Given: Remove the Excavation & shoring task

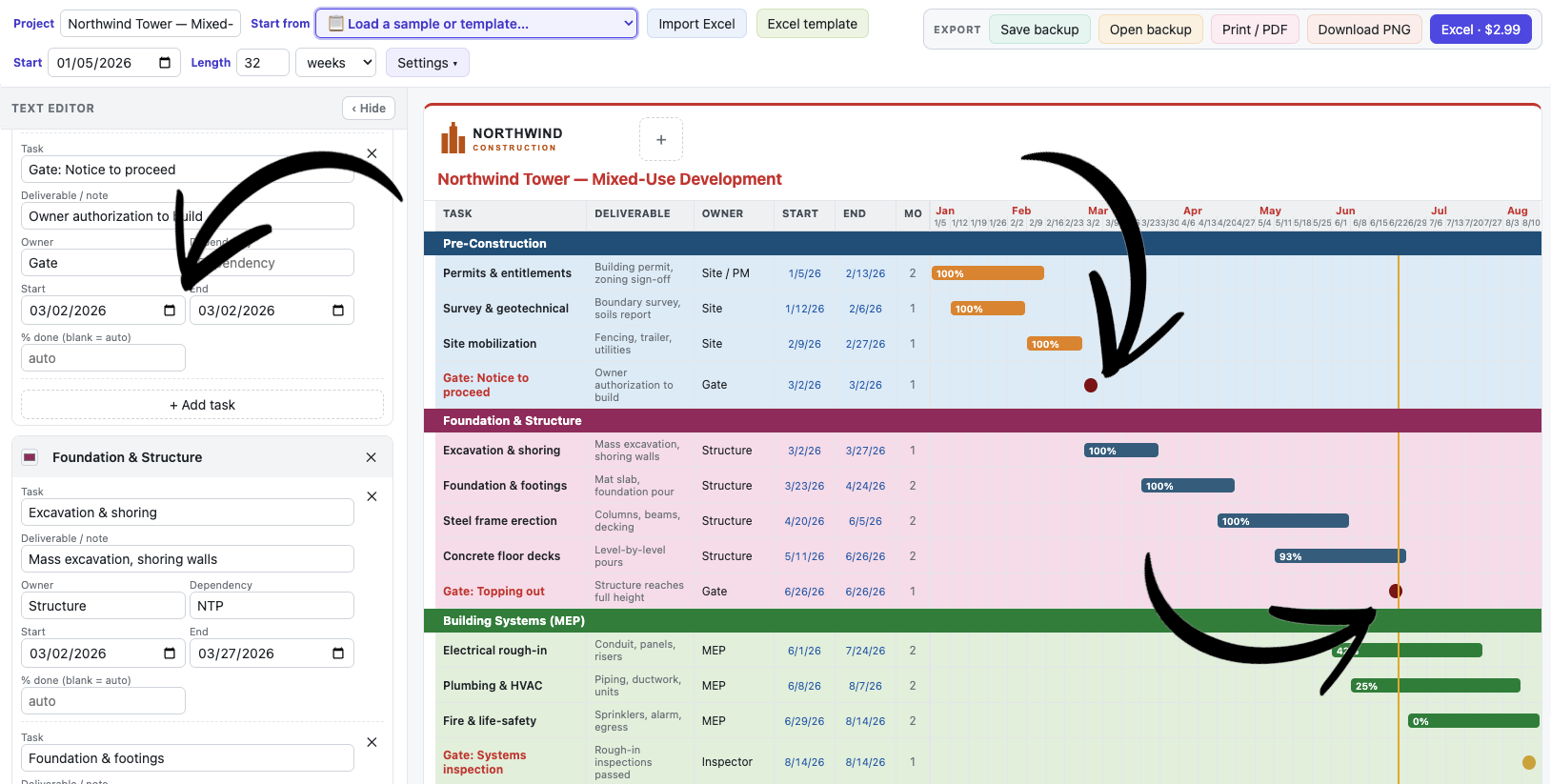Looking at the screenshot, I should (x=372, y=496).
